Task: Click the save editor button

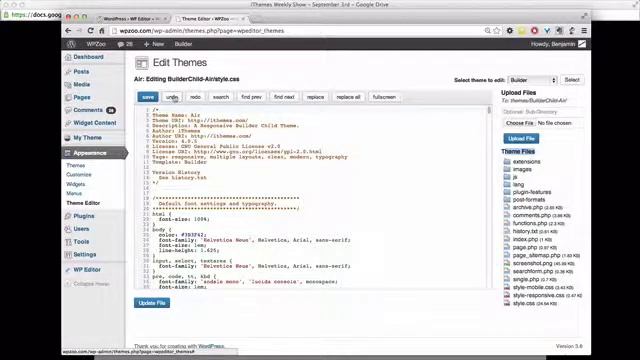Action: point(148,97)
